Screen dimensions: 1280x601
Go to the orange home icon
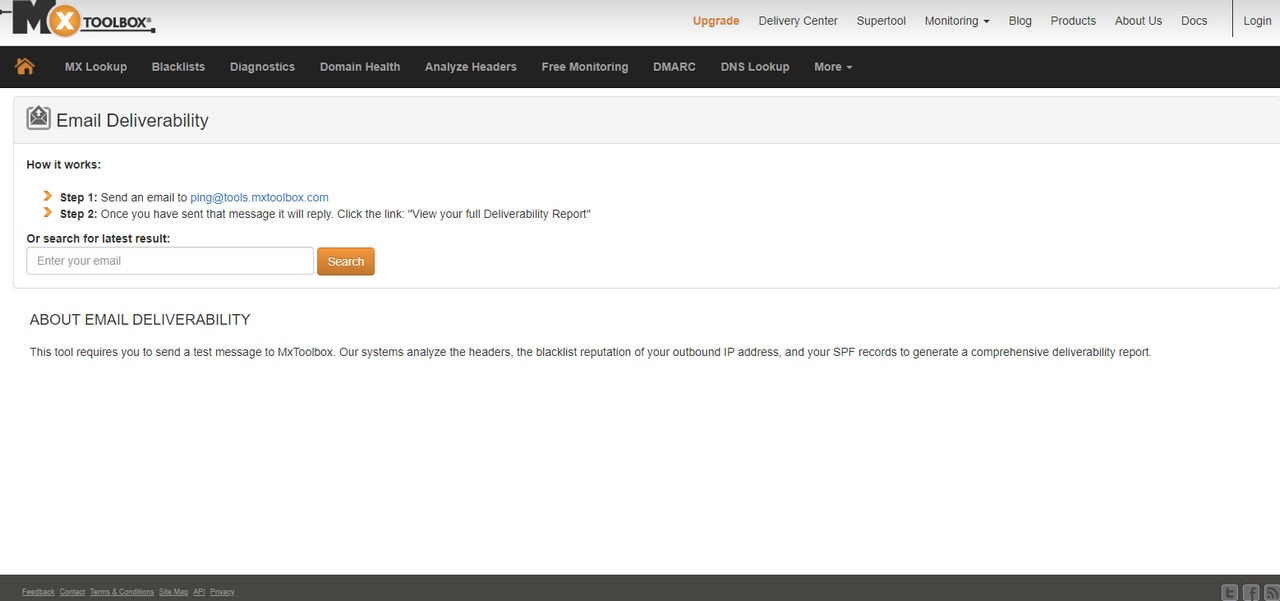[25, 66]
